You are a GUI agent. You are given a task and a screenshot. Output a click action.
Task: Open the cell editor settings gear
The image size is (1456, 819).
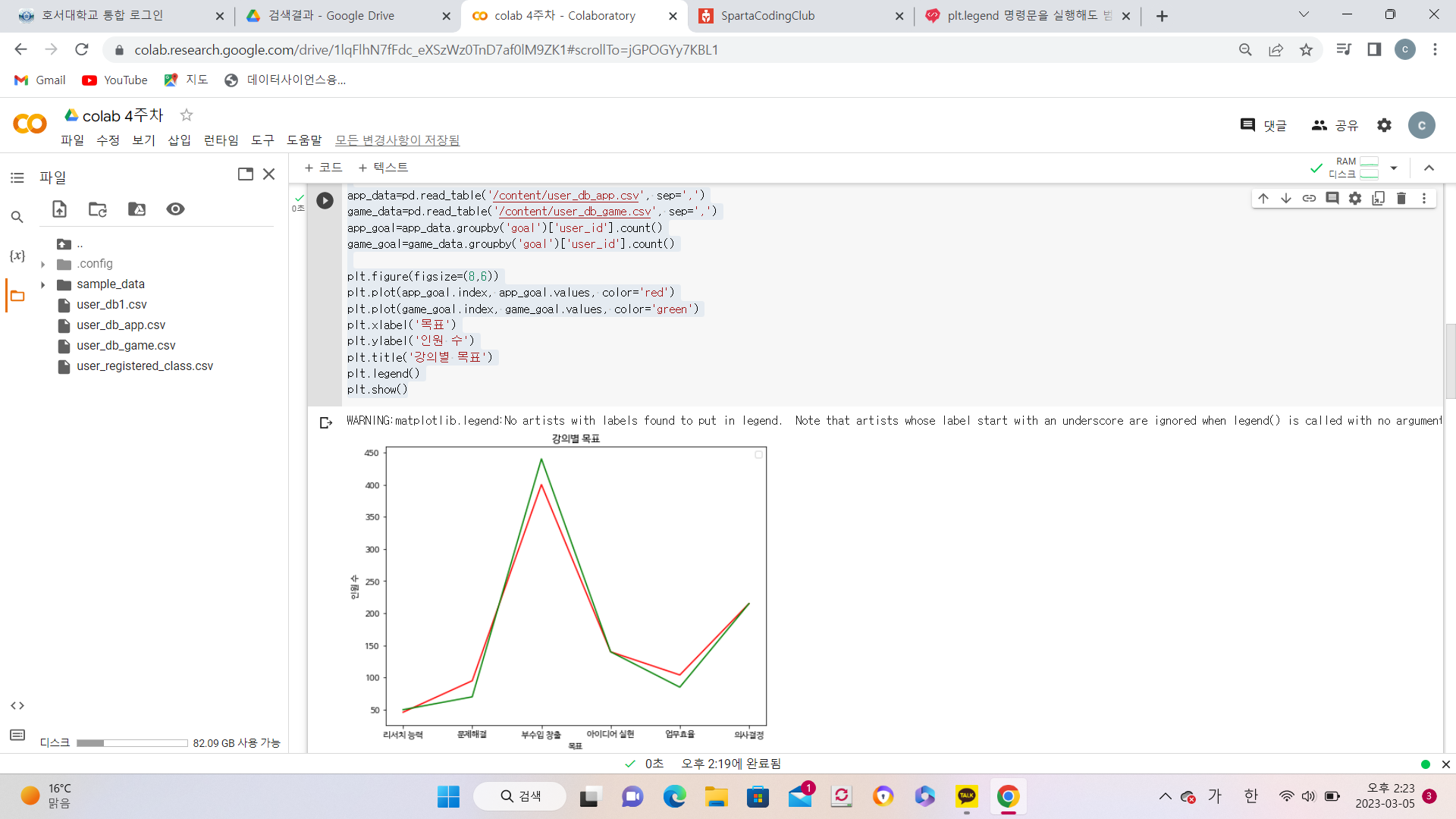pos(1355,199)
